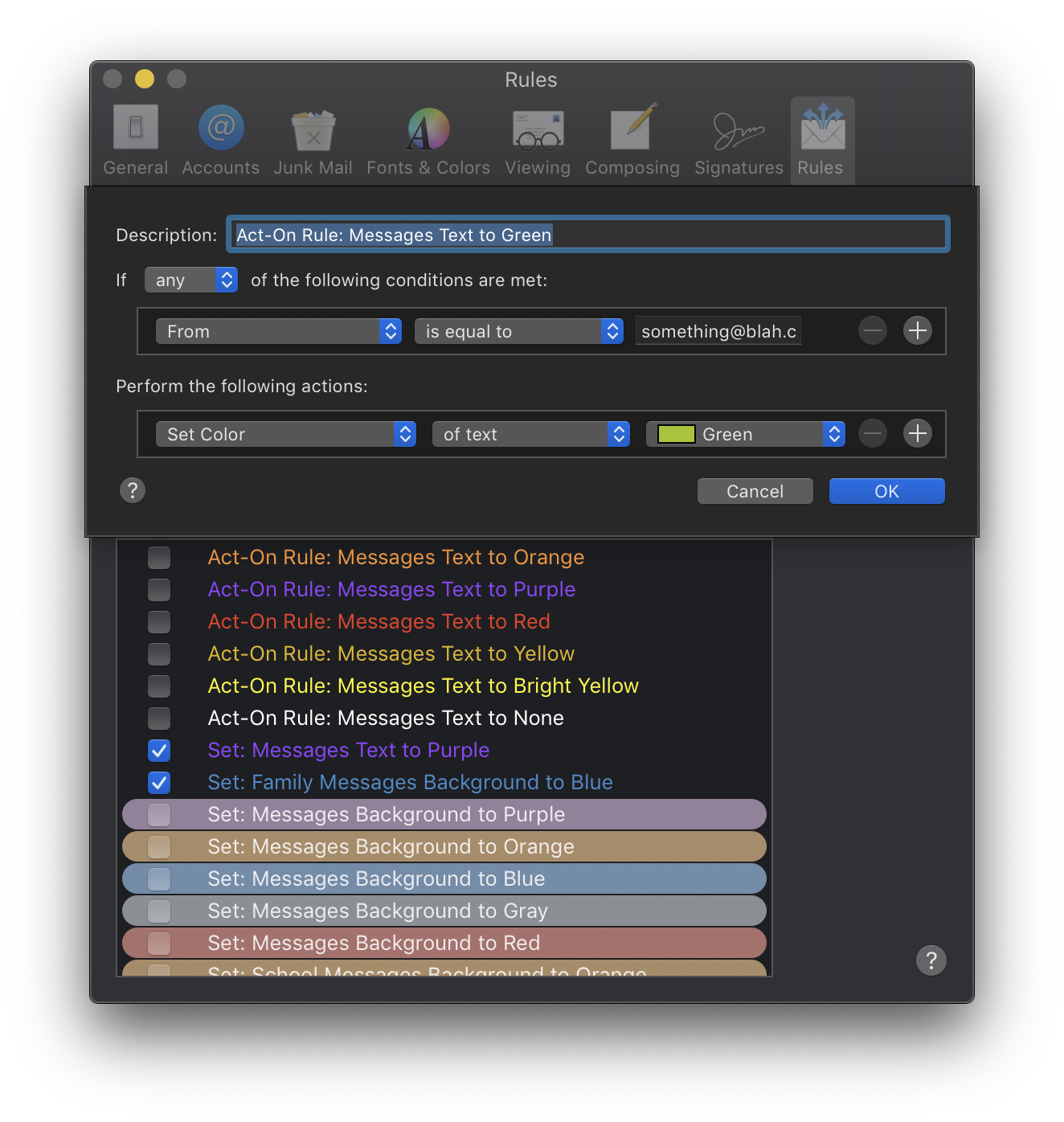1064x1122 pixels.
Task: Enable the Messages Text to Bright Yellow rule
Action: pyautogui.click(x=159, y=686)
